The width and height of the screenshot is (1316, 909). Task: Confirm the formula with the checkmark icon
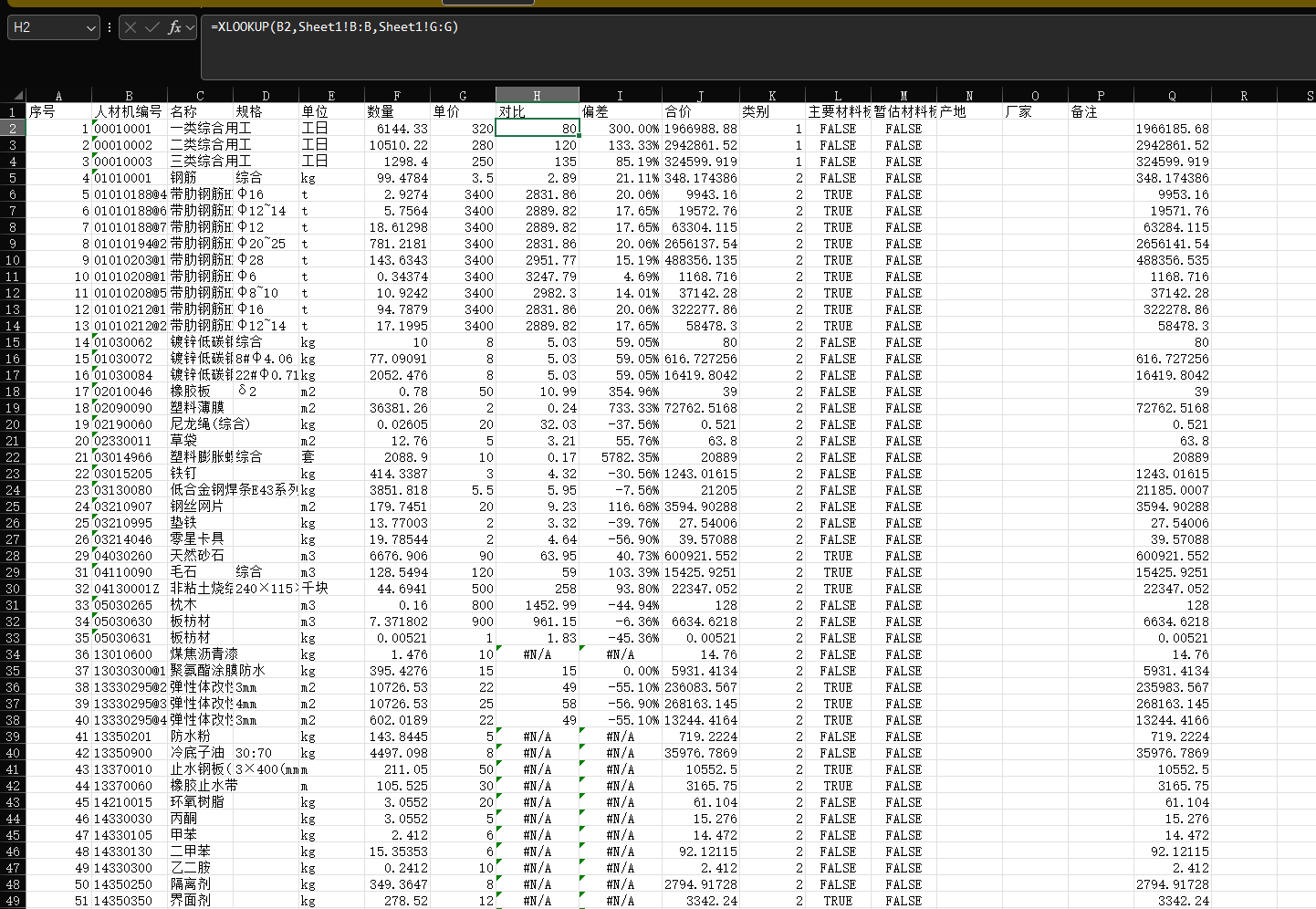tap(152, 27)
